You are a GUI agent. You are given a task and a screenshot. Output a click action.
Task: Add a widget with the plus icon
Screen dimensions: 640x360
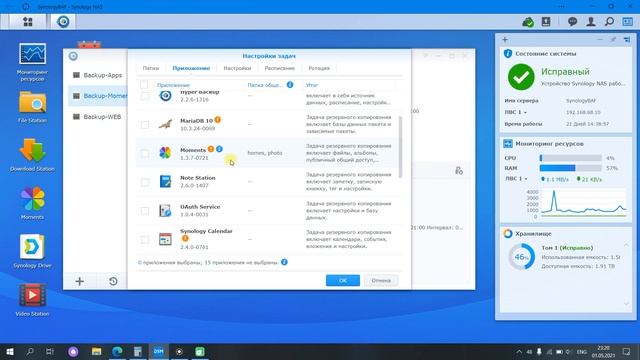[505, 40]
